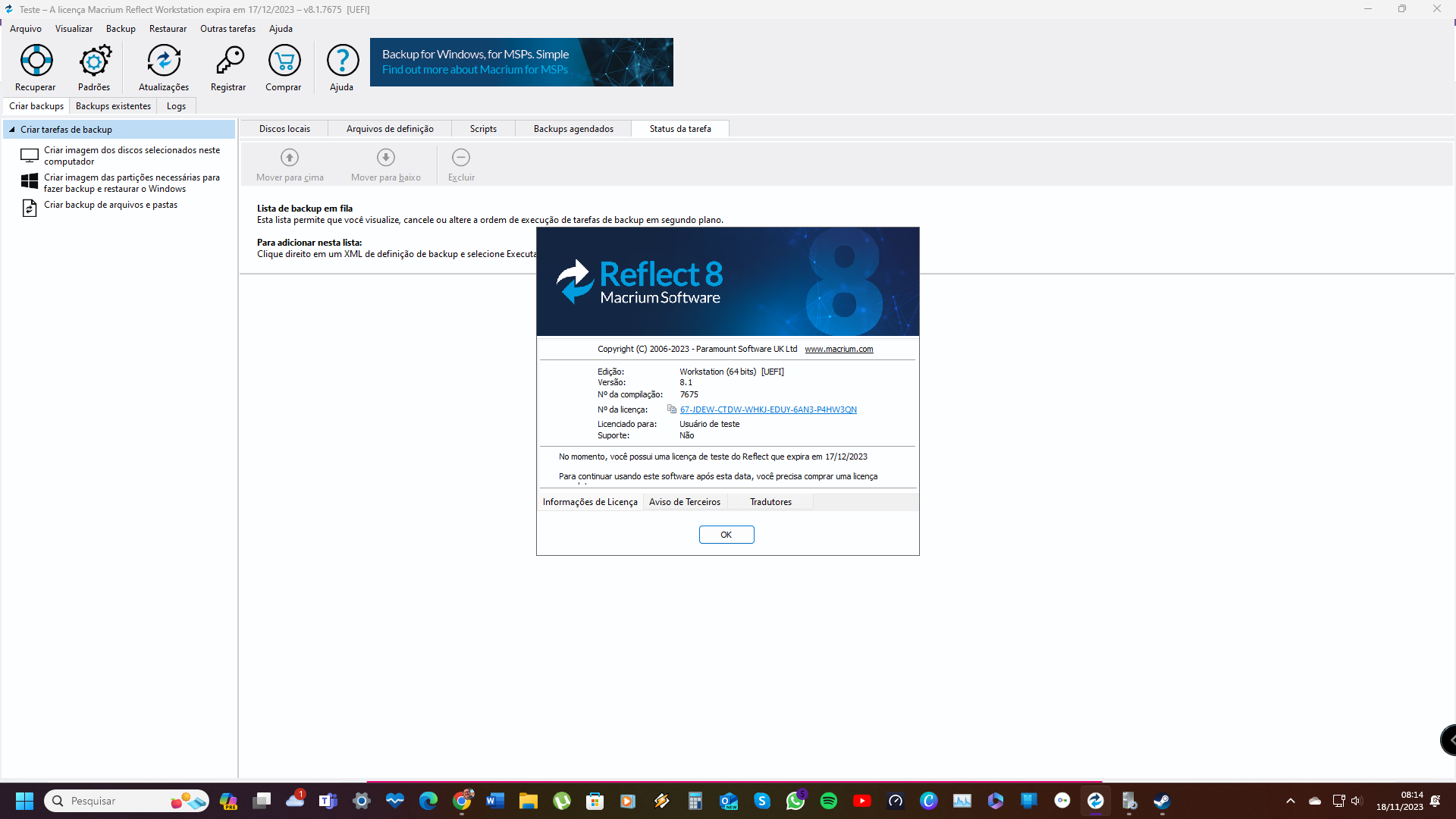Image resolution: width=1456 pixels, height=819 pixels.
Task: Click Mover para baixo arrow icon
Action: click(x=386, y=157)
